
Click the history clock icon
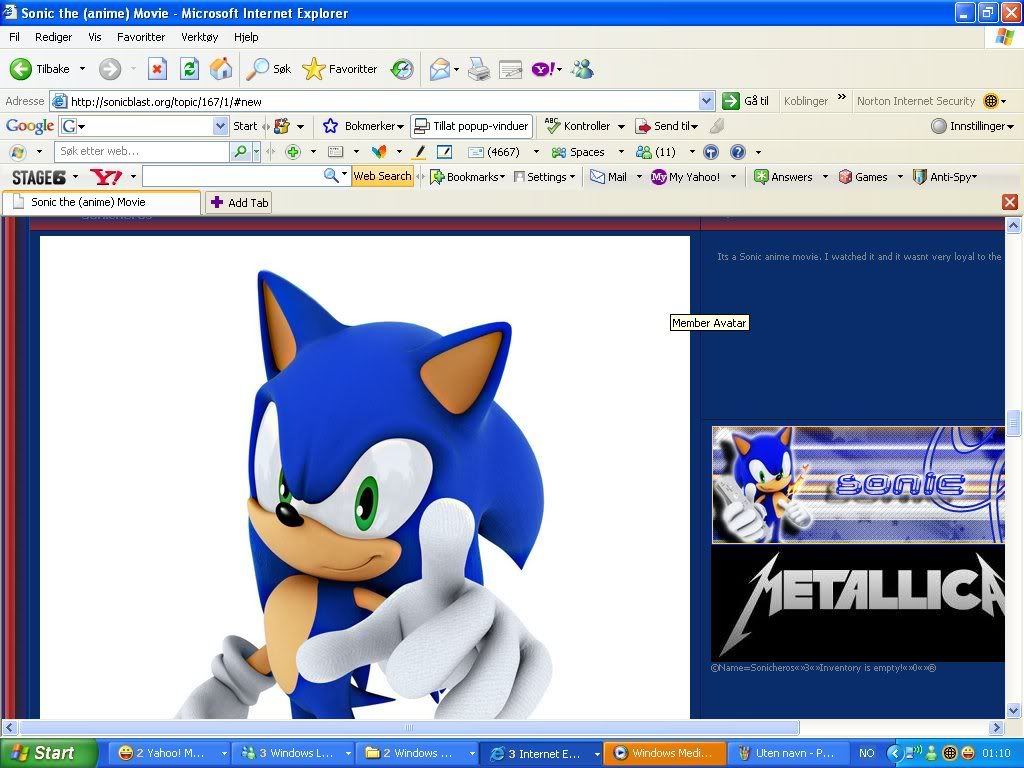tap(401, 69)
